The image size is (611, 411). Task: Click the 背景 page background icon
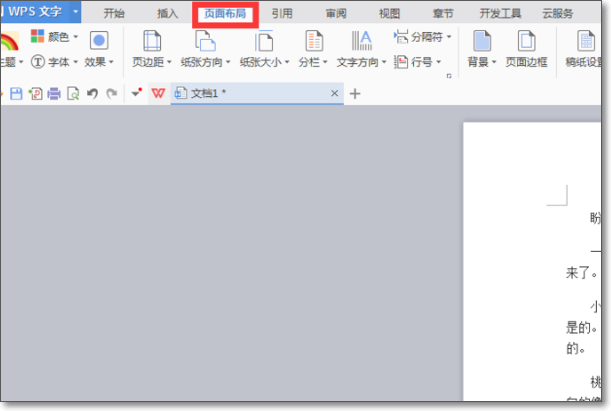tap(482, 41)
